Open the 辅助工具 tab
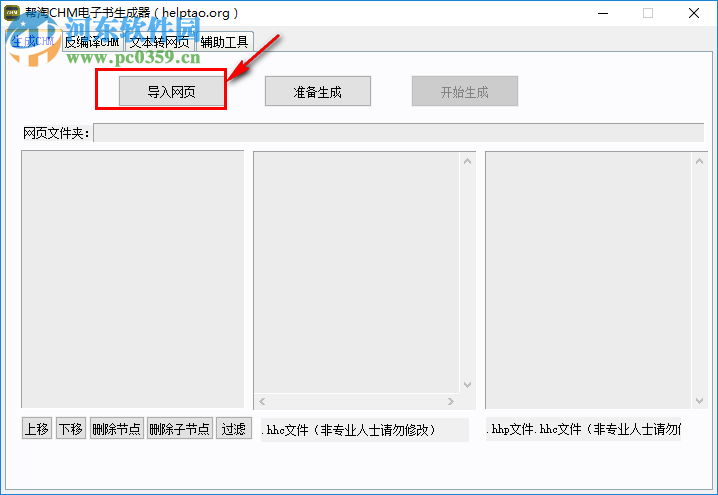 224,42
